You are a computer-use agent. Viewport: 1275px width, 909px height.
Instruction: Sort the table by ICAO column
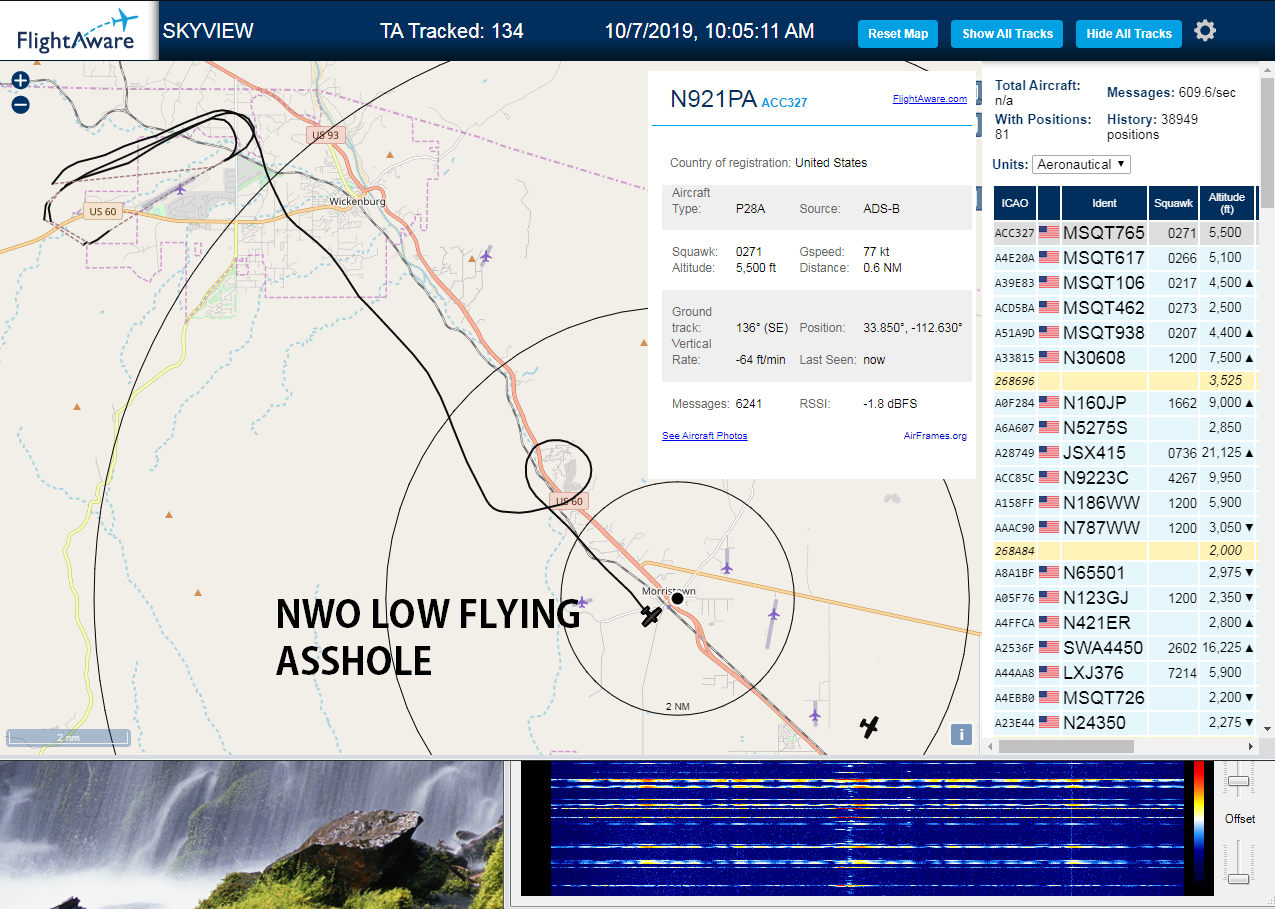click(x=1015, y=203)
